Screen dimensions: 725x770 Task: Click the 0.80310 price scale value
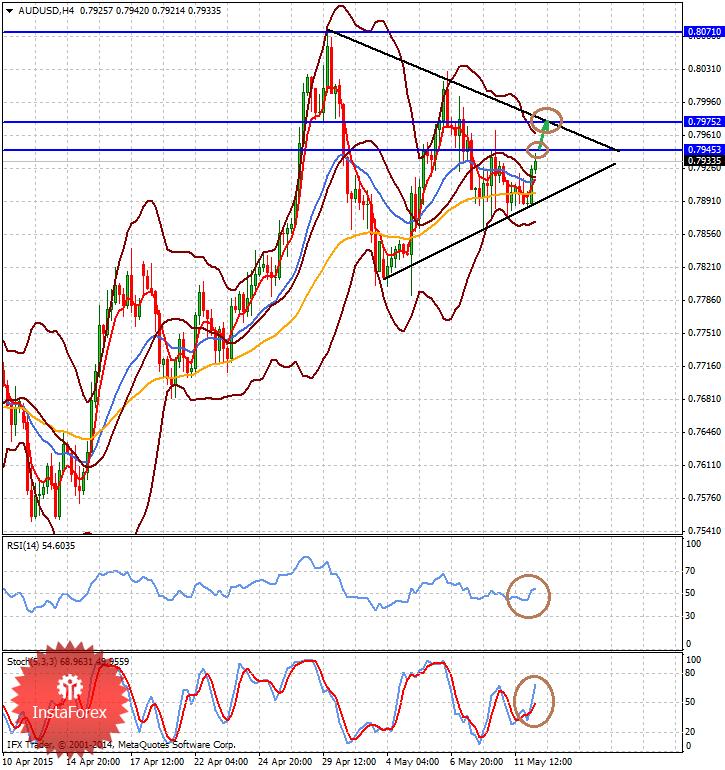(704, 69)
